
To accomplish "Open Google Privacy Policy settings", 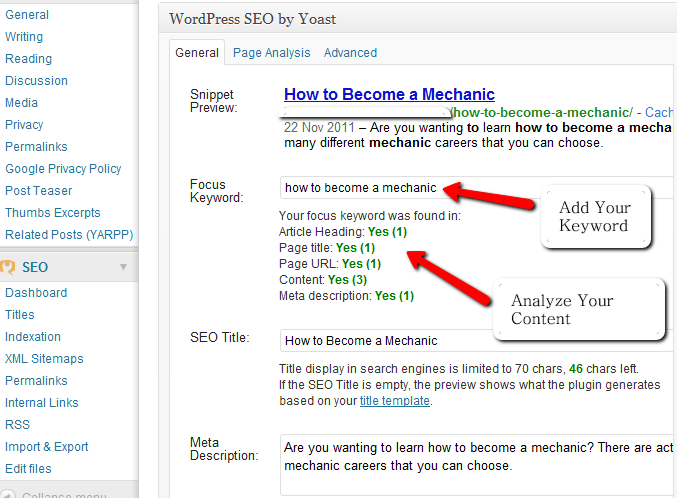I will 63,169.
